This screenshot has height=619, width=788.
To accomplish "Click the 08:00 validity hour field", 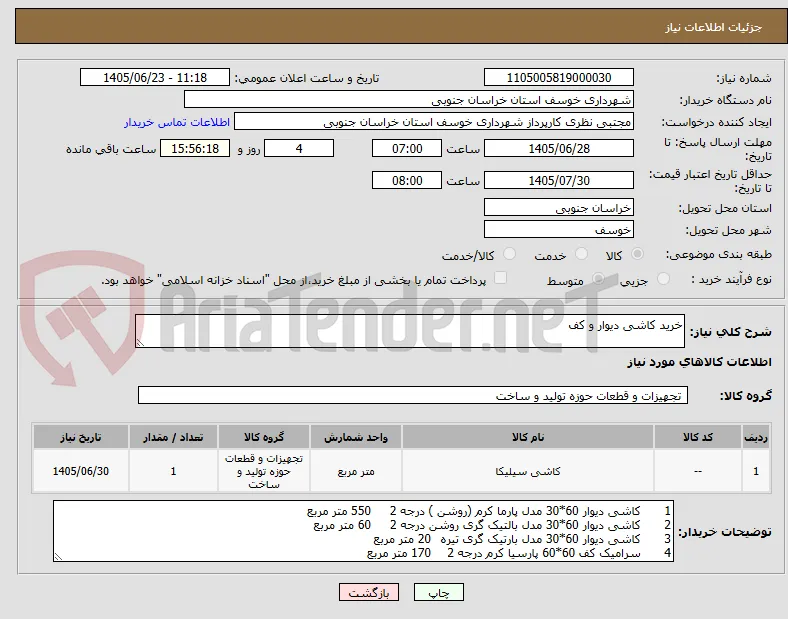I will click(407, 180).
